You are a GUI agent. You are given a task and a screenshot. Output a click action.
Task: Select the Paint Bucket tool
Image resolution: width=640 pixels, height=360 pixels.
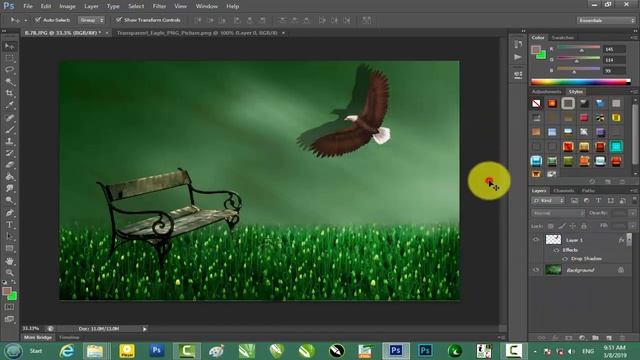click(9, 177)
